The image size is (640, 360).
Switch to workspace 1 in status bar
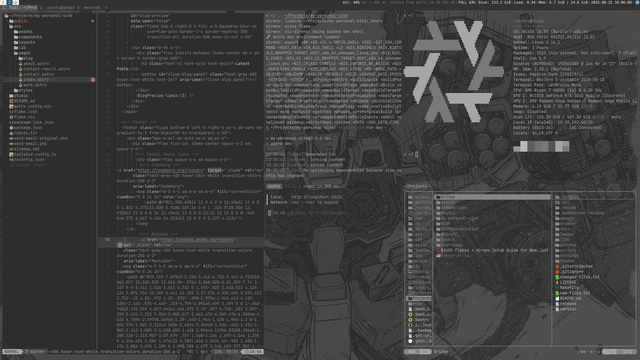[x=3, y=2]
